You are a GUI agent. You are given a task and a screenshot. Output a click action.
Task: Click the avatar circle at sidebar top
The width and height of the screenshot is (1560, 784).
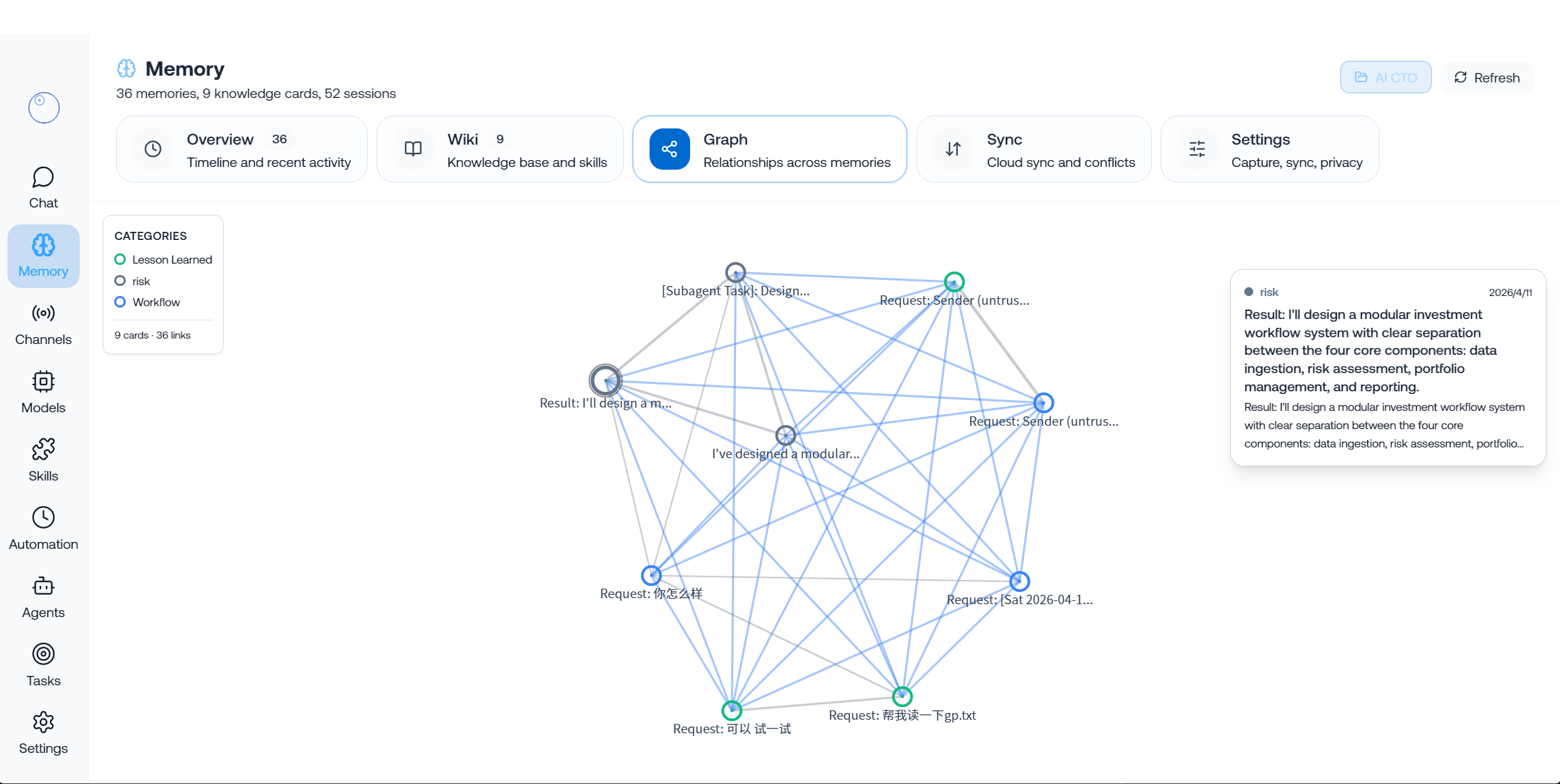pyautogui.click(x=44, y=107)
